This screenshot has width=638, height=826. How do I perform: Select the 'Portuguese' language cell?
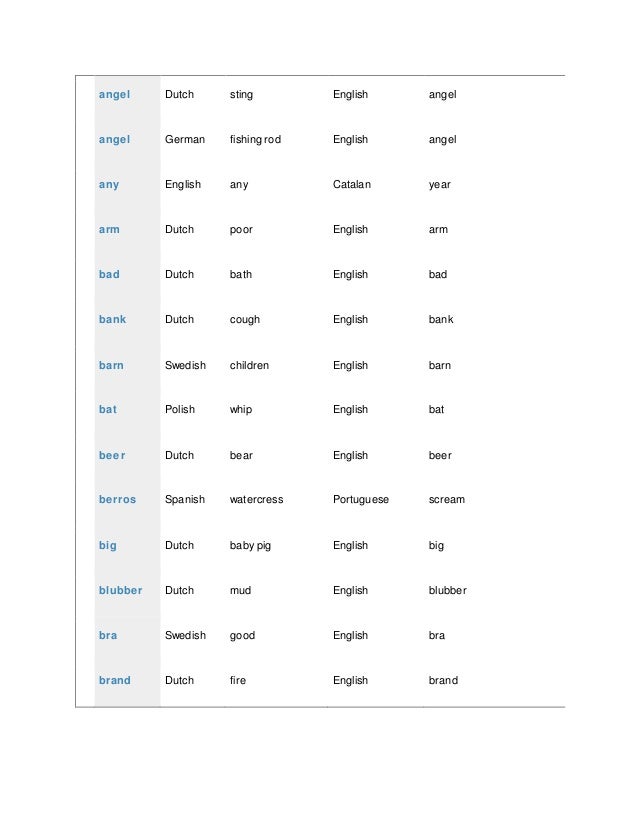point(361,500)
